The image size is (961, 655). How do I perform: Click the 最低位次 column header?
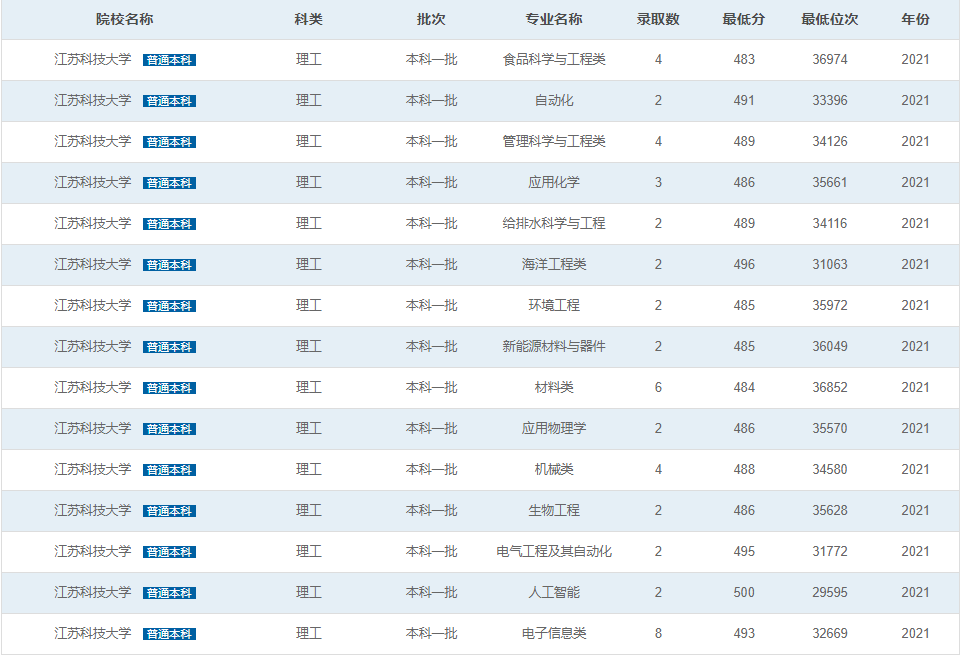tap(829, 20)
